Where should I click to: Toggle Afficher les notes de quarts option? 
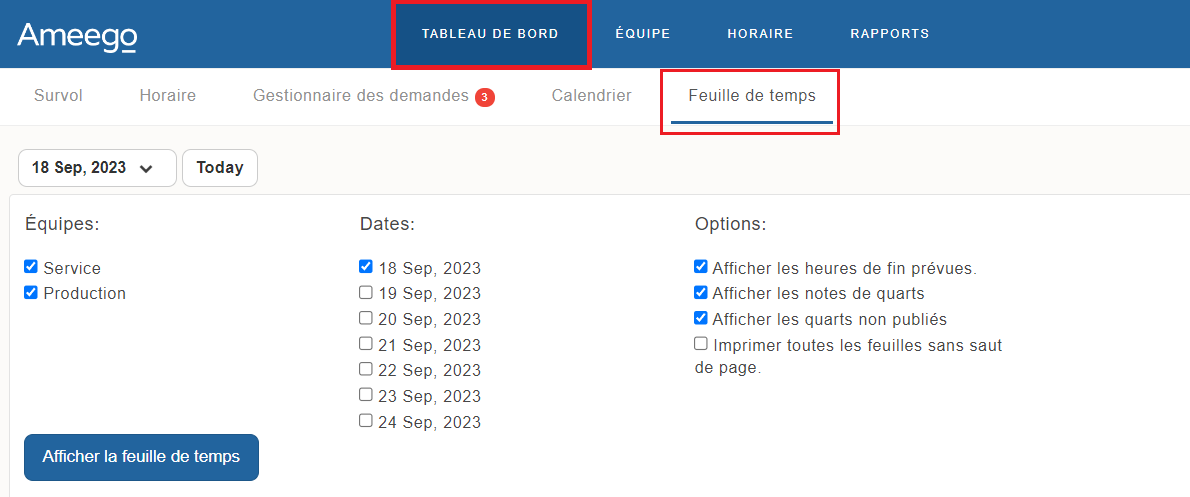tap(701, 293)
